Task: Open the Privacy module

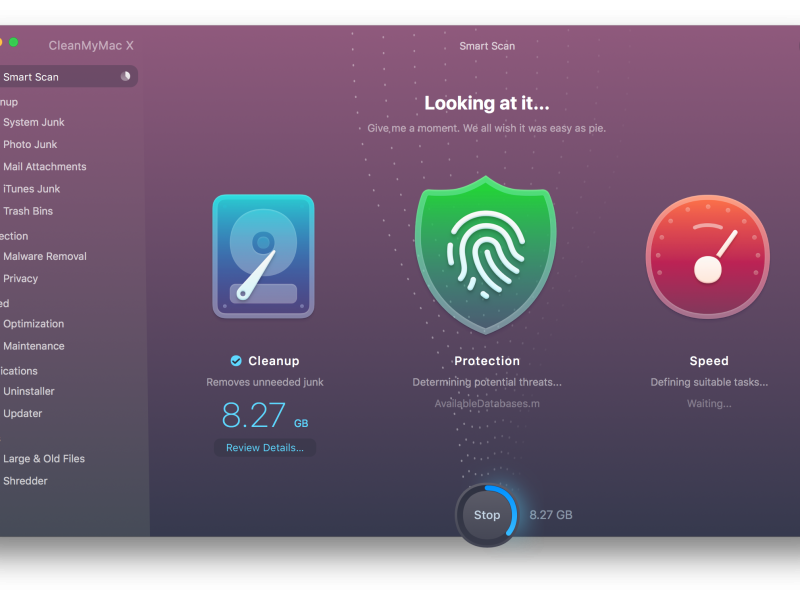Action: tap(21, 279)
